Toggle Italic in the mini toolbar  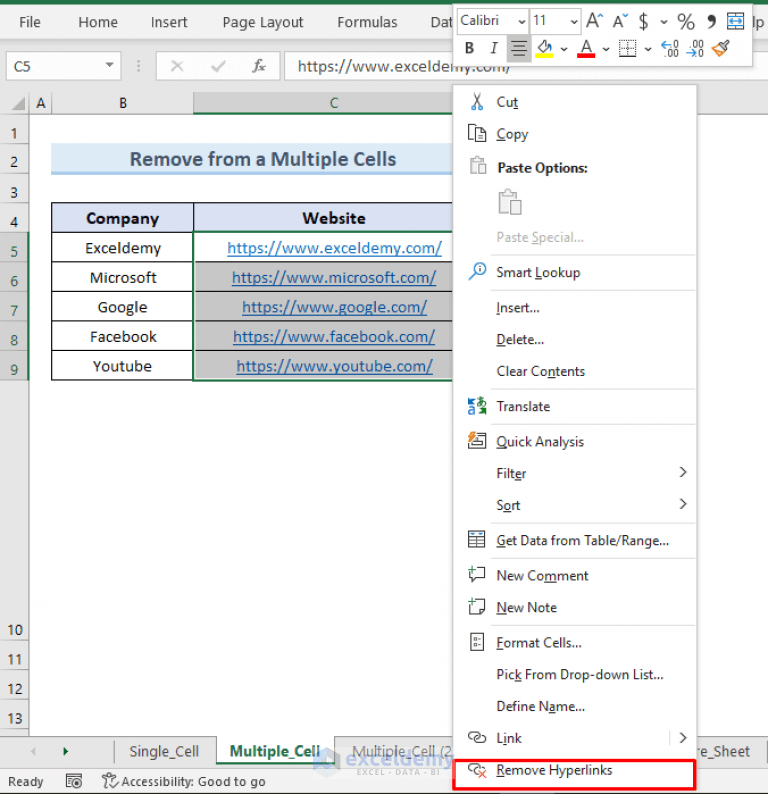494,49
